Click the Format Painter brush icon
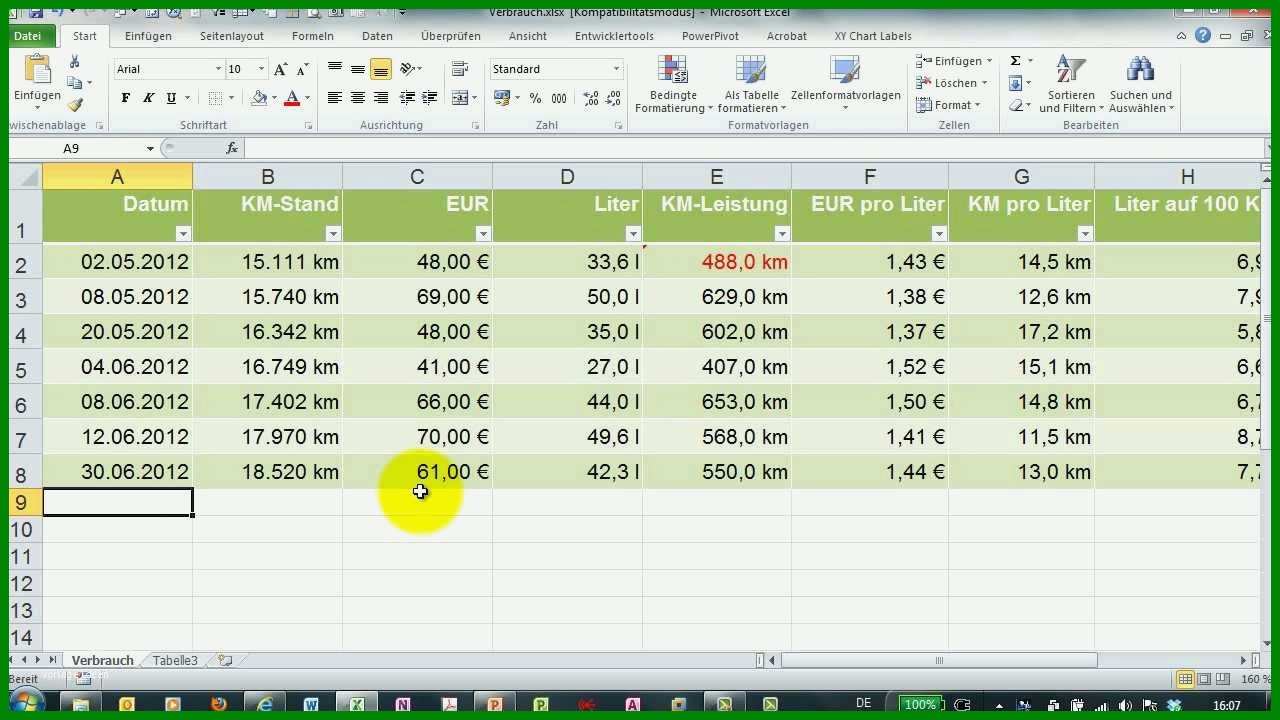 point(74,104)
